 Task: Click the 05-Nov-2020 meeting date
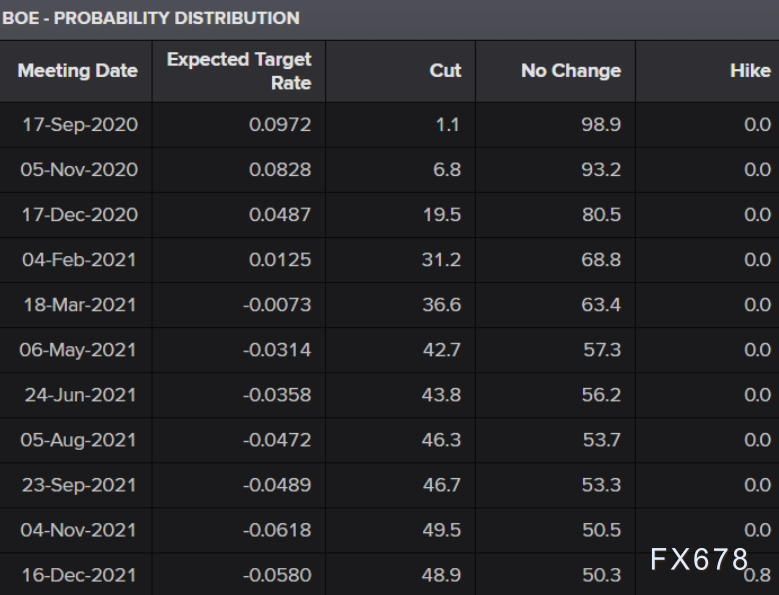(79, 170)
